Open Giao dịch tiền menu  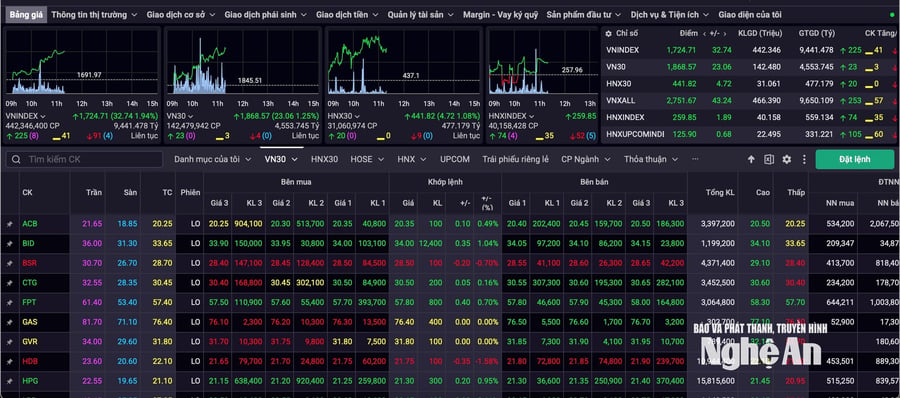(x=348, y=14)
